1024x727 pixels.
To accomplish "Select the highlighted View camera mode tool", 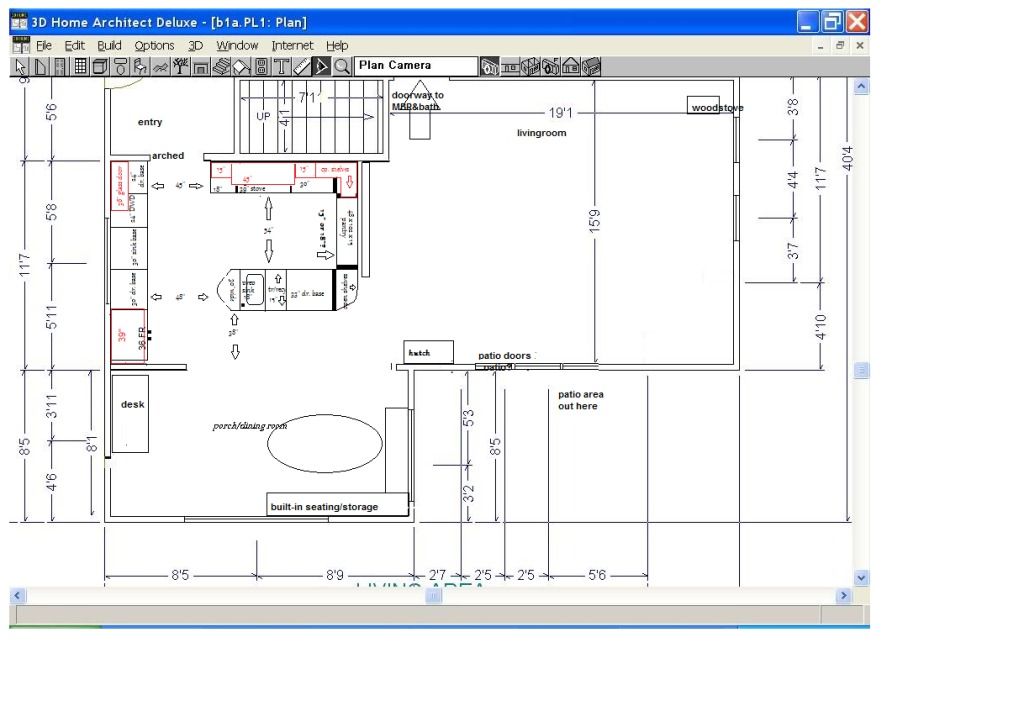I will click(x=321, y=67).
